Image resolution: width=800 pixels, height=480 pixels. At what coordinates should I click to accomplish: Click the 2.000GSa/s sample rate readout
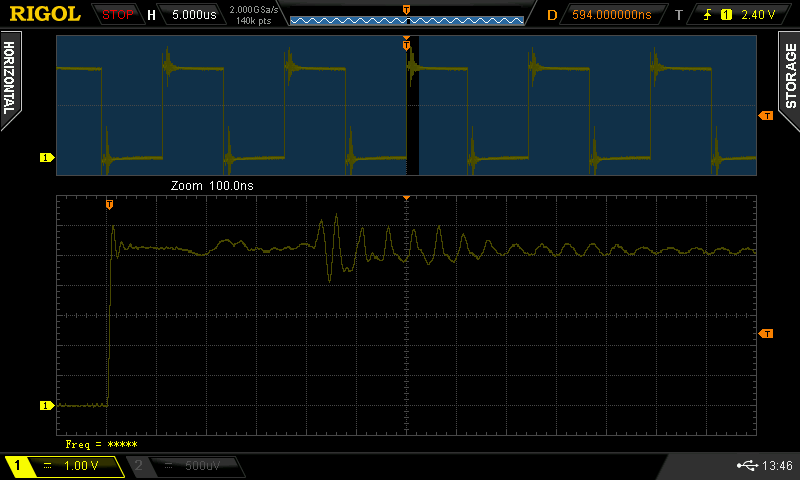click(254, 10)
